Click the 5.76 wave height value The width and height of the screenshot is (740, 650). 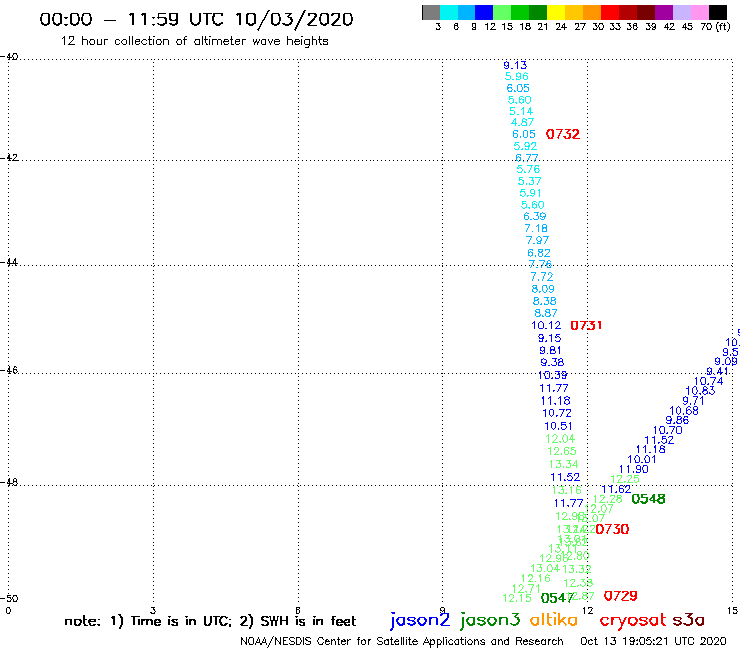[528, 169]
